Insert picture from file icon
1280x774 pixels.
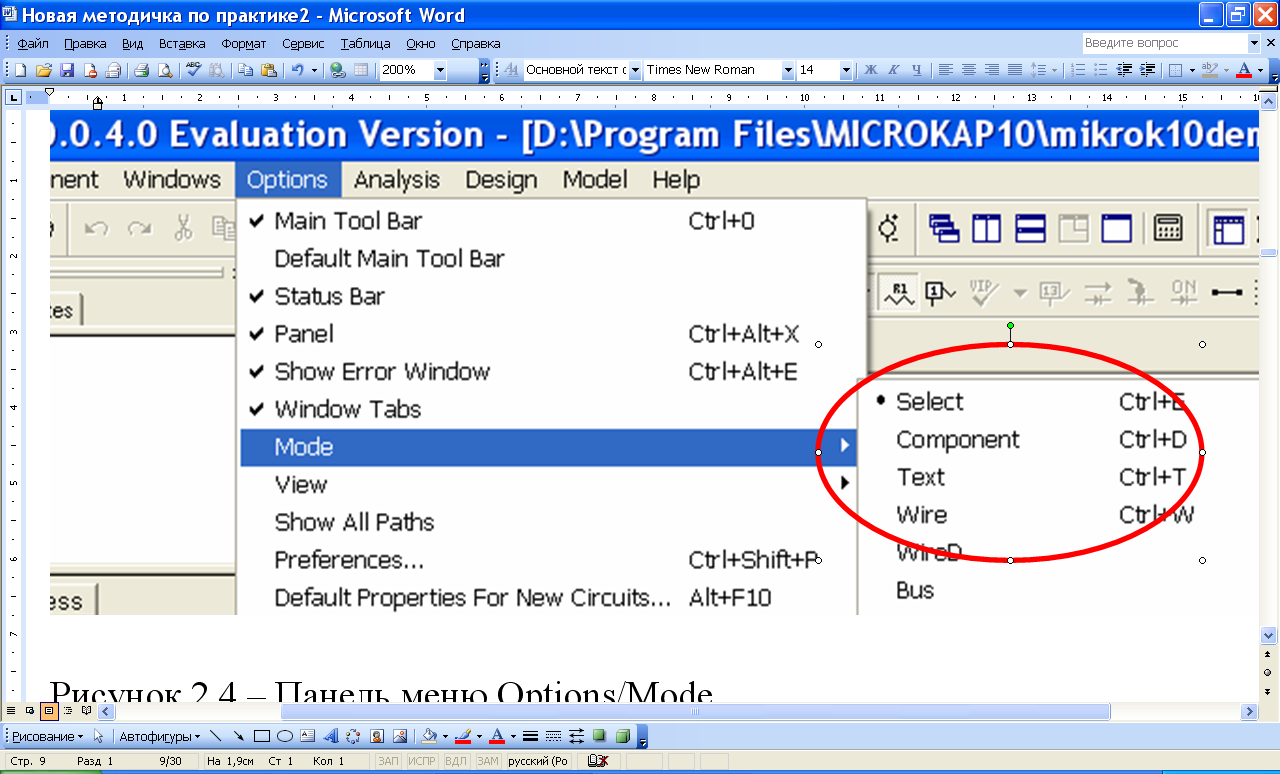[399, 736]
